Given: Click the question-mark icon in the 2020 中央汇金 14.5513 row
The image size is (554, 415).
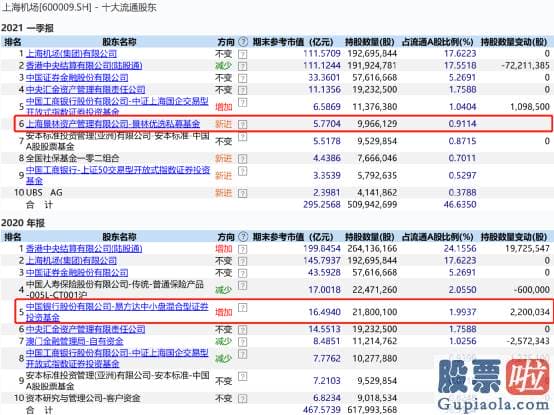Looking at the screenshot, I should pyautogui.click(x=243, y=330).
